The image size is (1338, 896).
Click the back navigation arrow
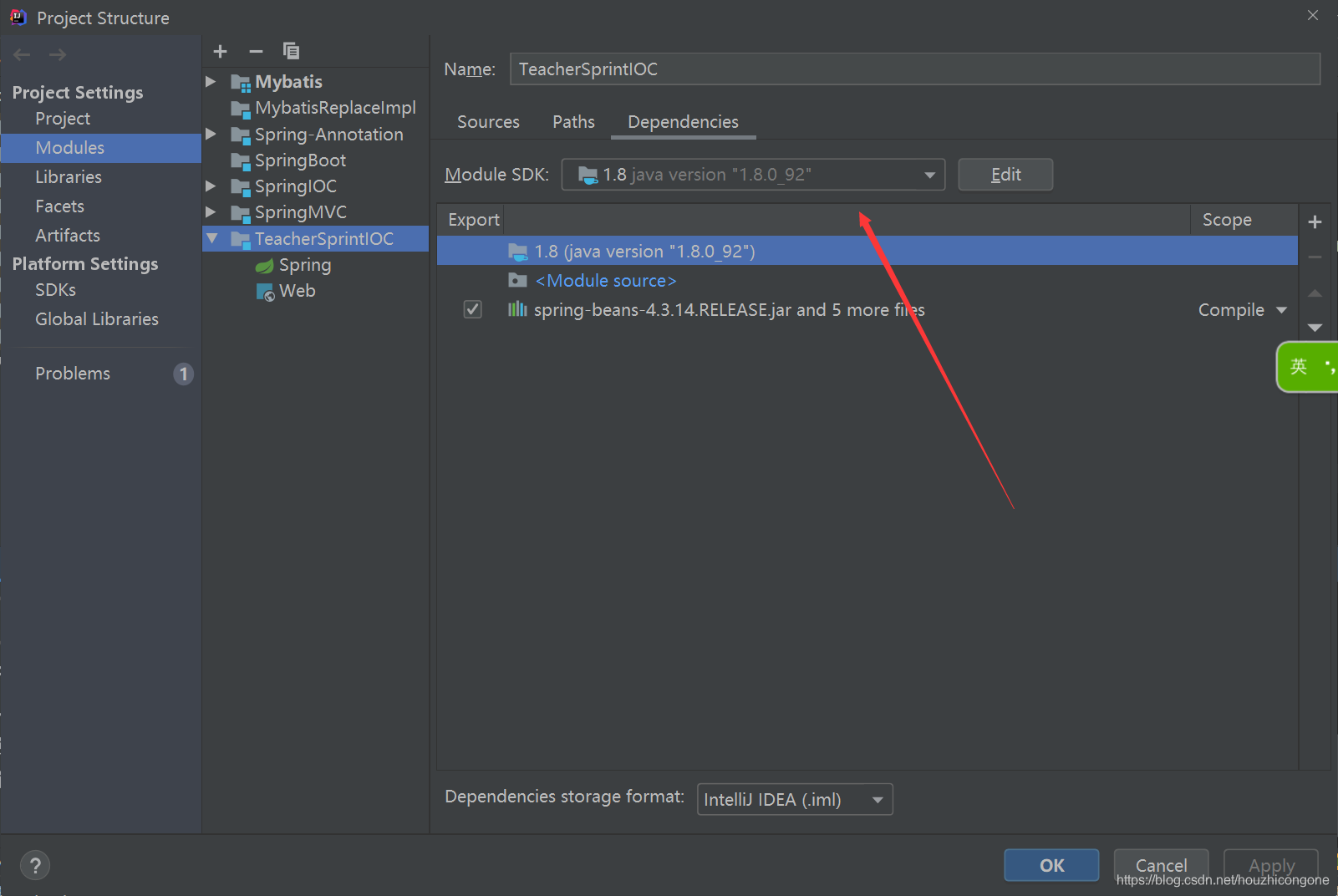pyautogui.click(x=22, y=55)
